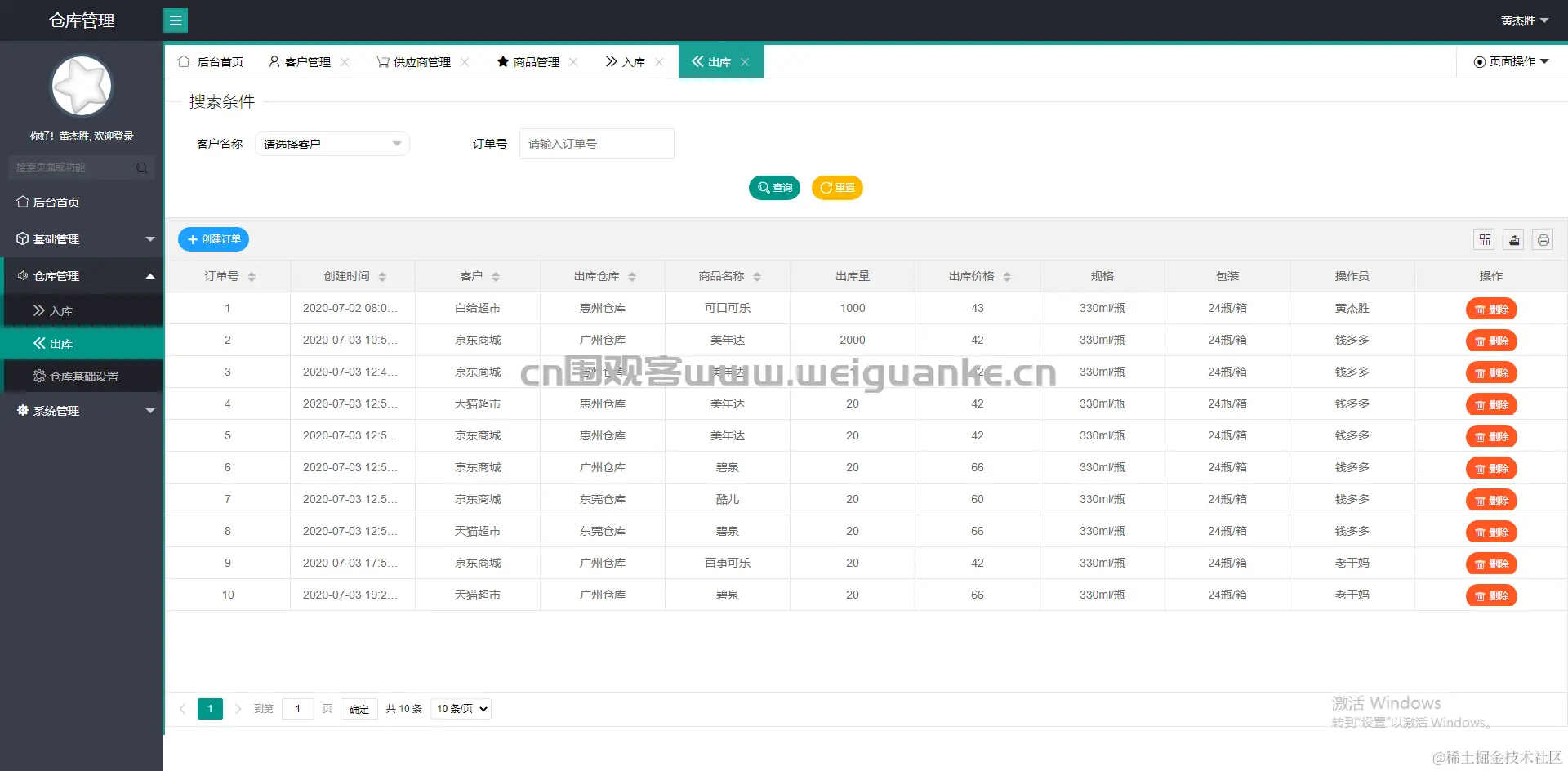Focus the jump-to-page number input
Viewport: 1568px width, 771px height.
pyautogui.click(x=298, y=709)
